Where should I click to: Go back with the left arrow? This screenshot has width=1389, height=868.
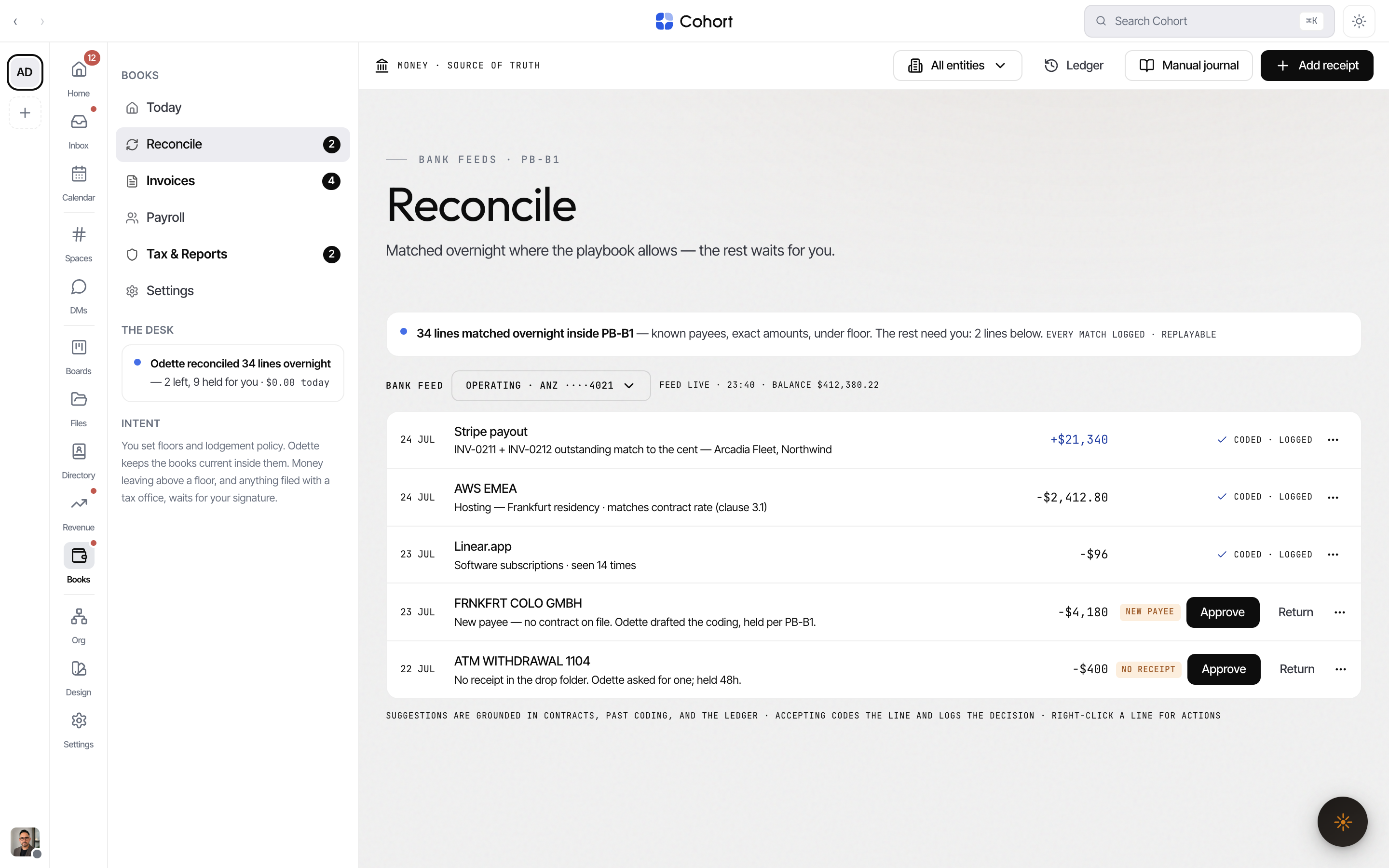pyautogui.click(x=15, y=21)
